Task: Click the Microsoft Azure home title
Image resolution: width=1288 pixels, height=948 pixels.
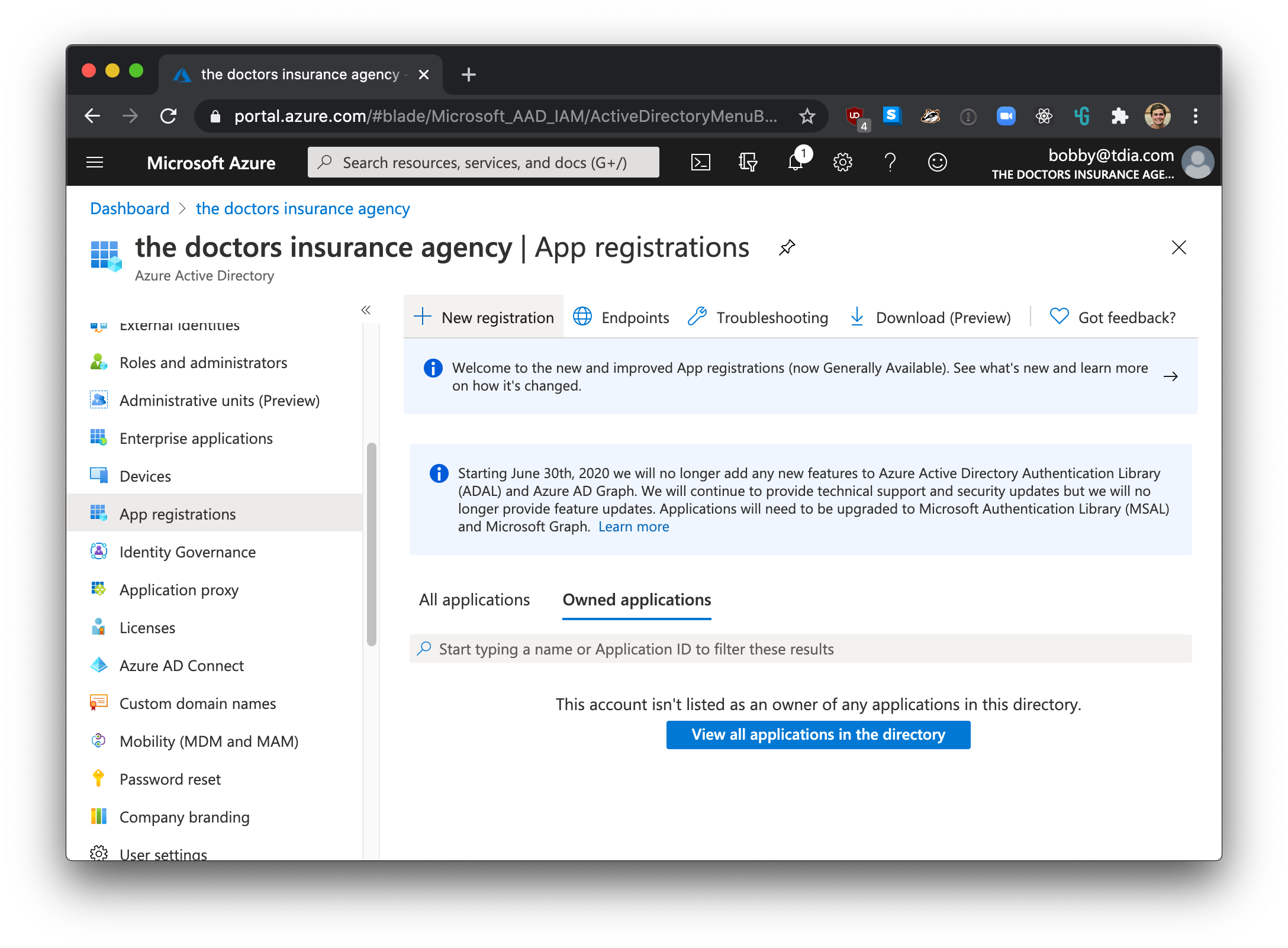Action: (x=211, y=163)
